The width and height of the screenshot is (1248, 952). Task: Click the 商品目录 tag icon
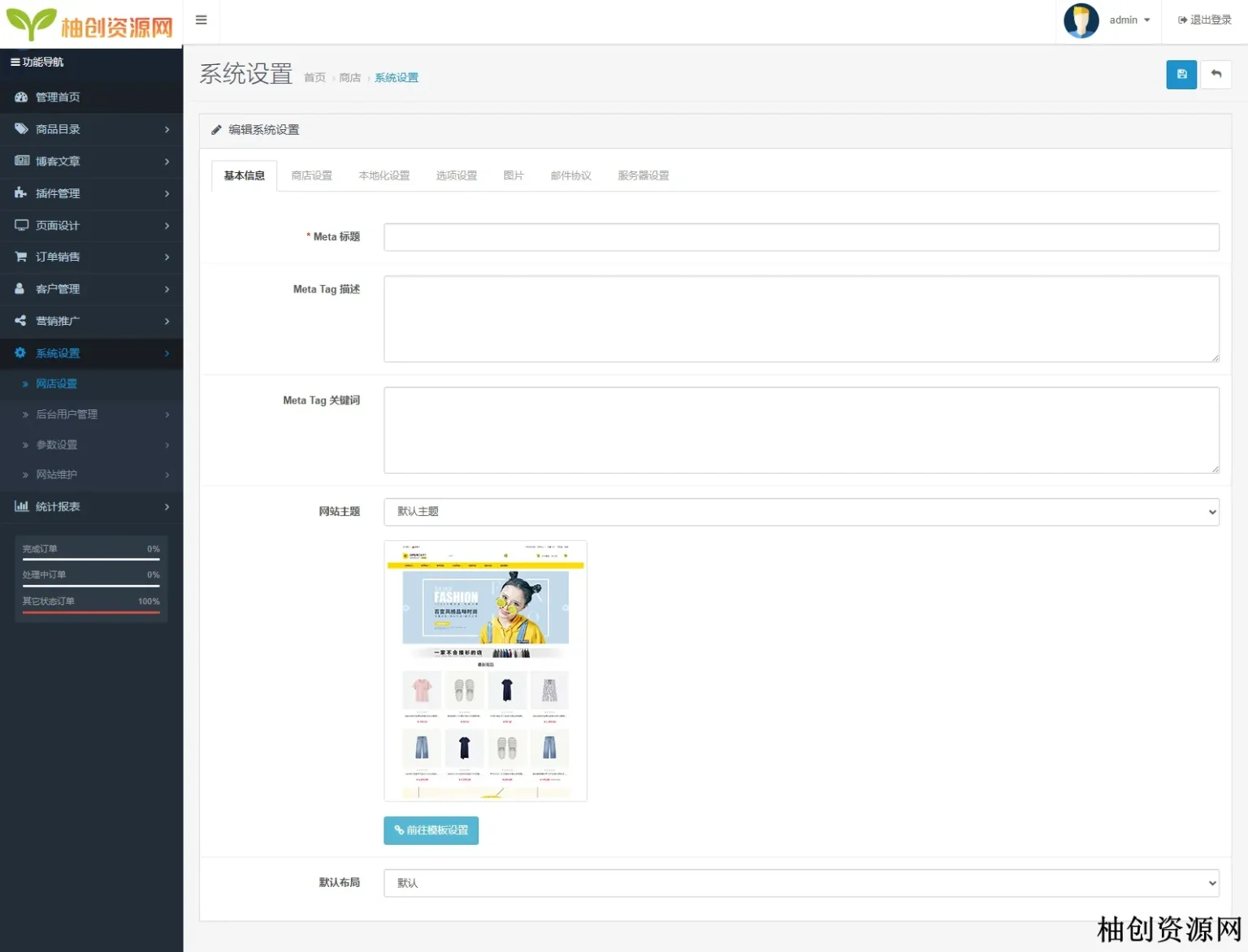(21, 129)
